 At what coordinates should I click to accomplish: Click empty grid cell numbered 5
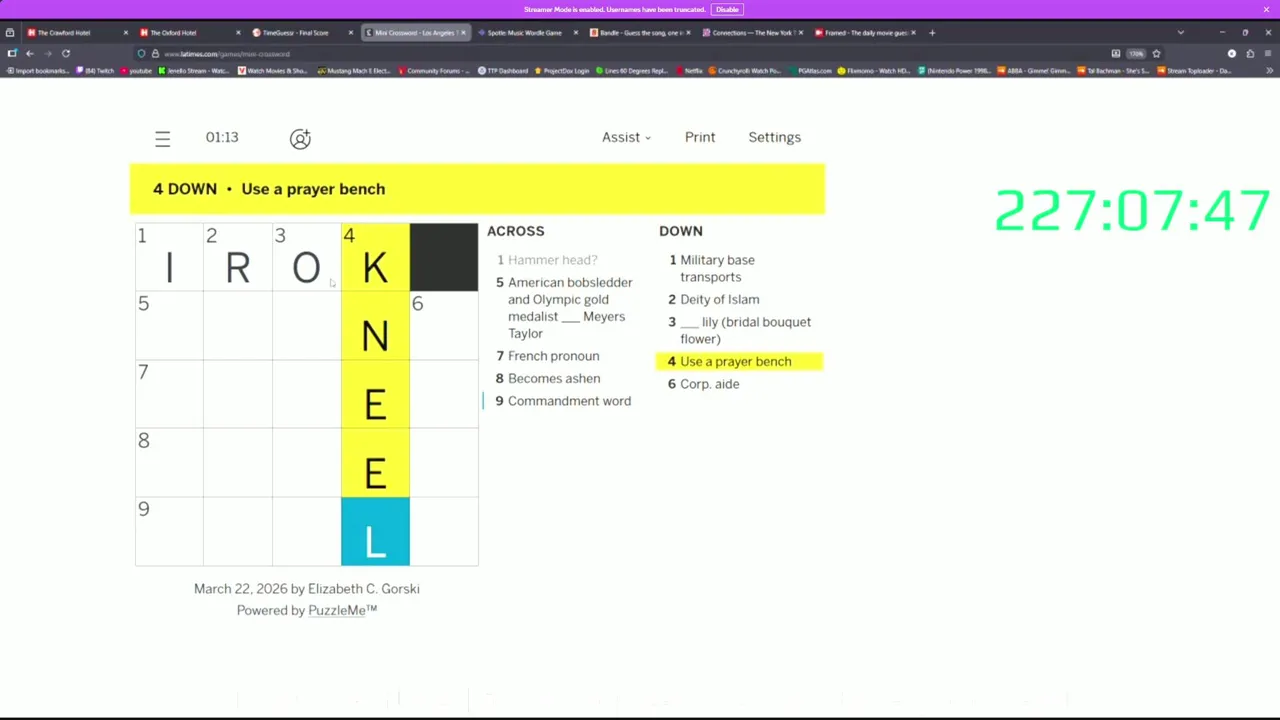click(169, 326)
